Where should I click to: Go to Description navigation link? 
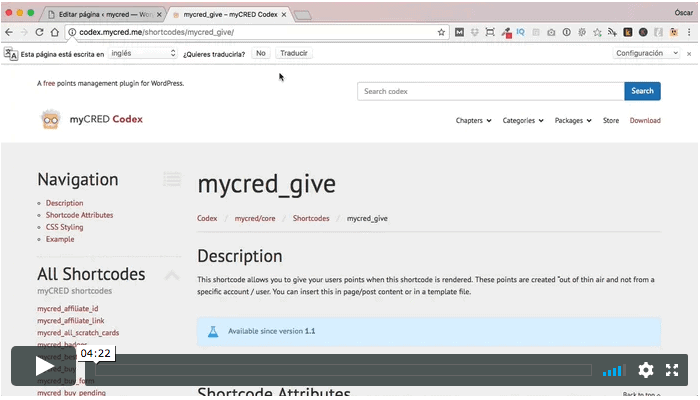[64, 203]
